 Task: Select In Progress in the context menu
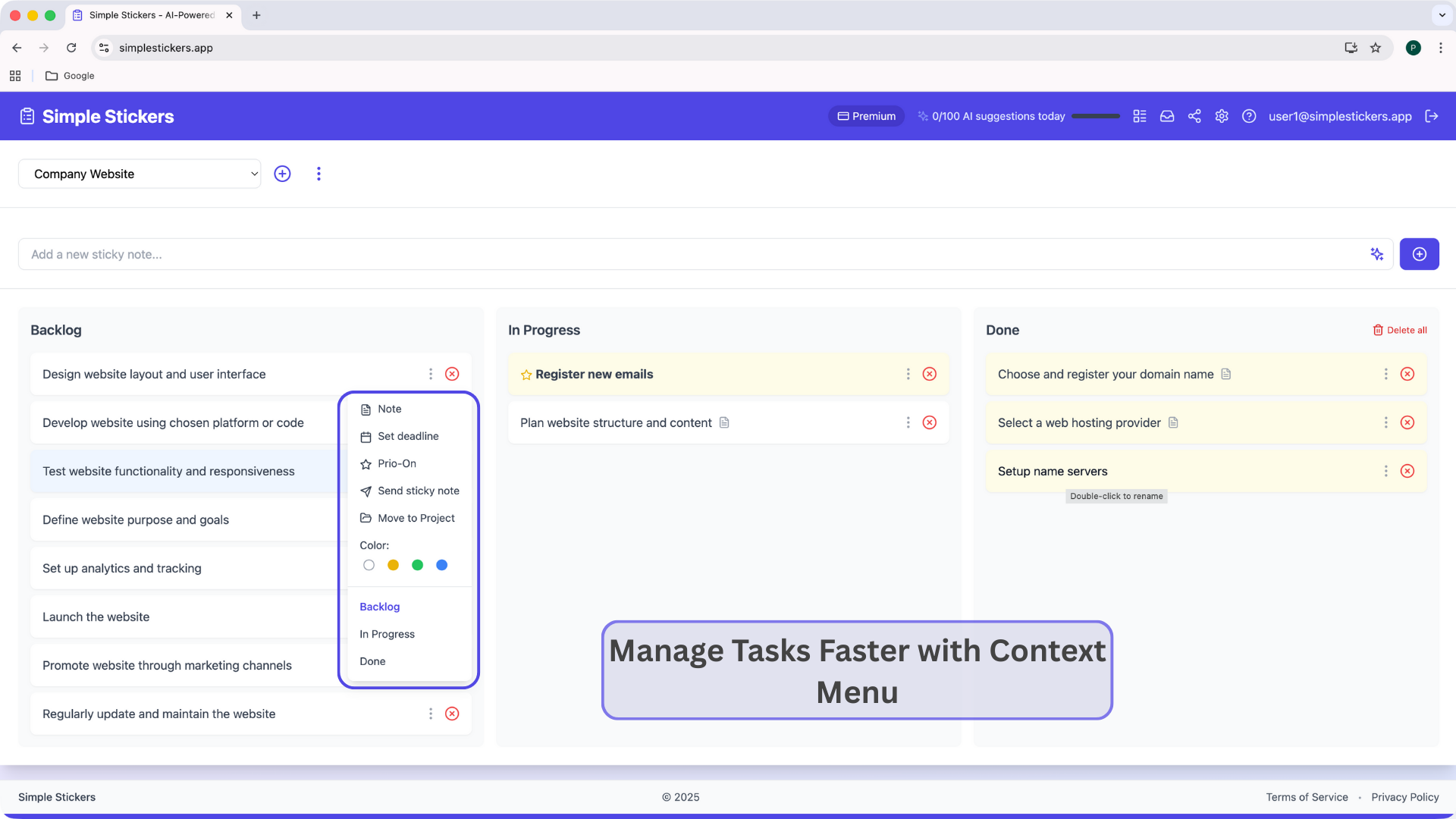pos(387,634)
